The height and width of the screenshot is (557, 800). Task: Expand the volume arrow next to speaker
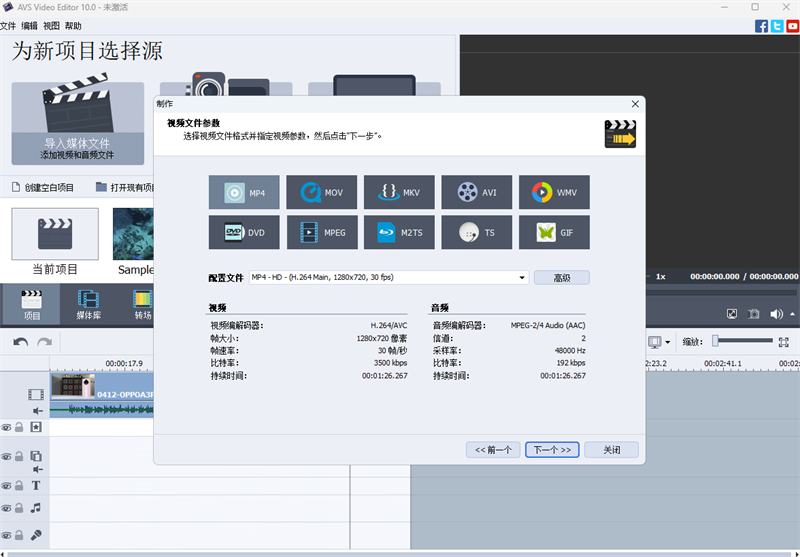[792, 314]
